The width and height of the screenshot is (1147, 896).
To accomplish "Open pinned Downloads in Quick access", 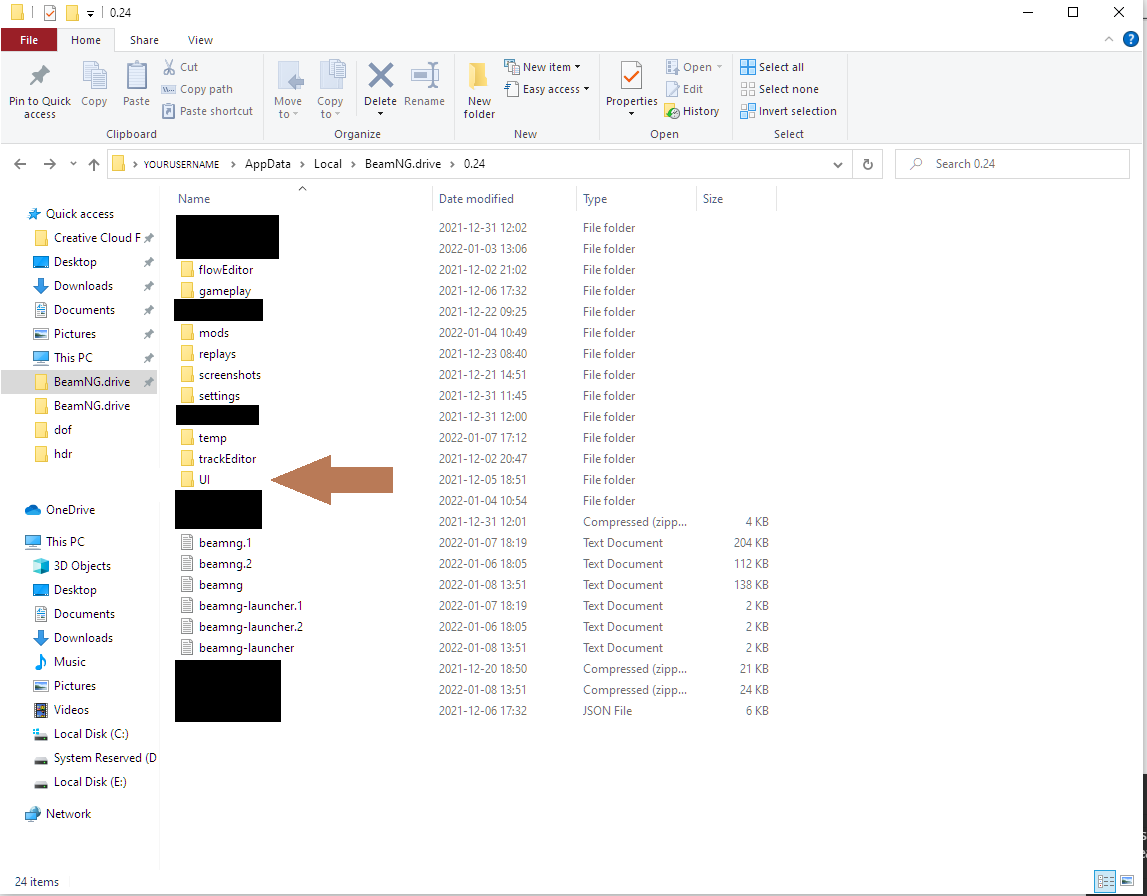I will pos(83,286).
